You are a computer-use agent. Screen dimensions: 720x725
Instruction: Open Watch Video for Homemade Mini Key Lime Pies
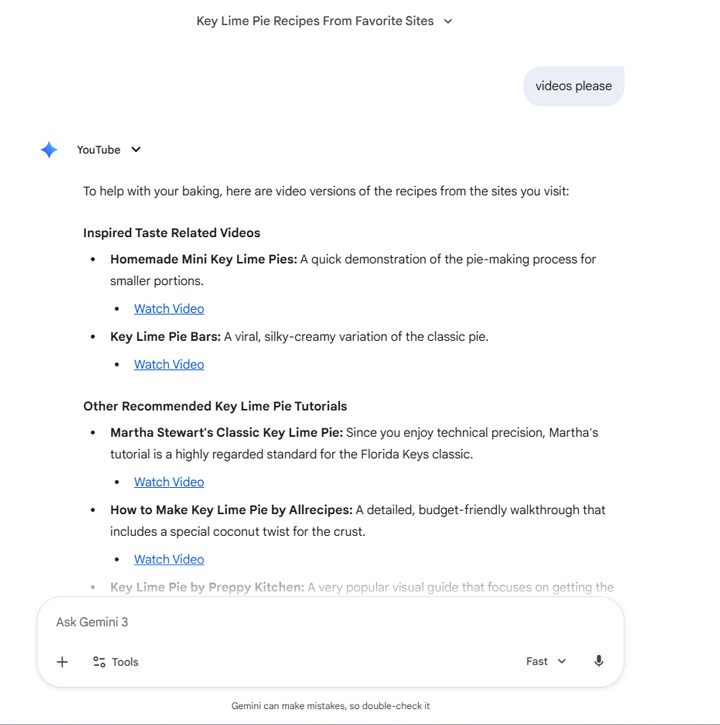[x=169, y=309]
